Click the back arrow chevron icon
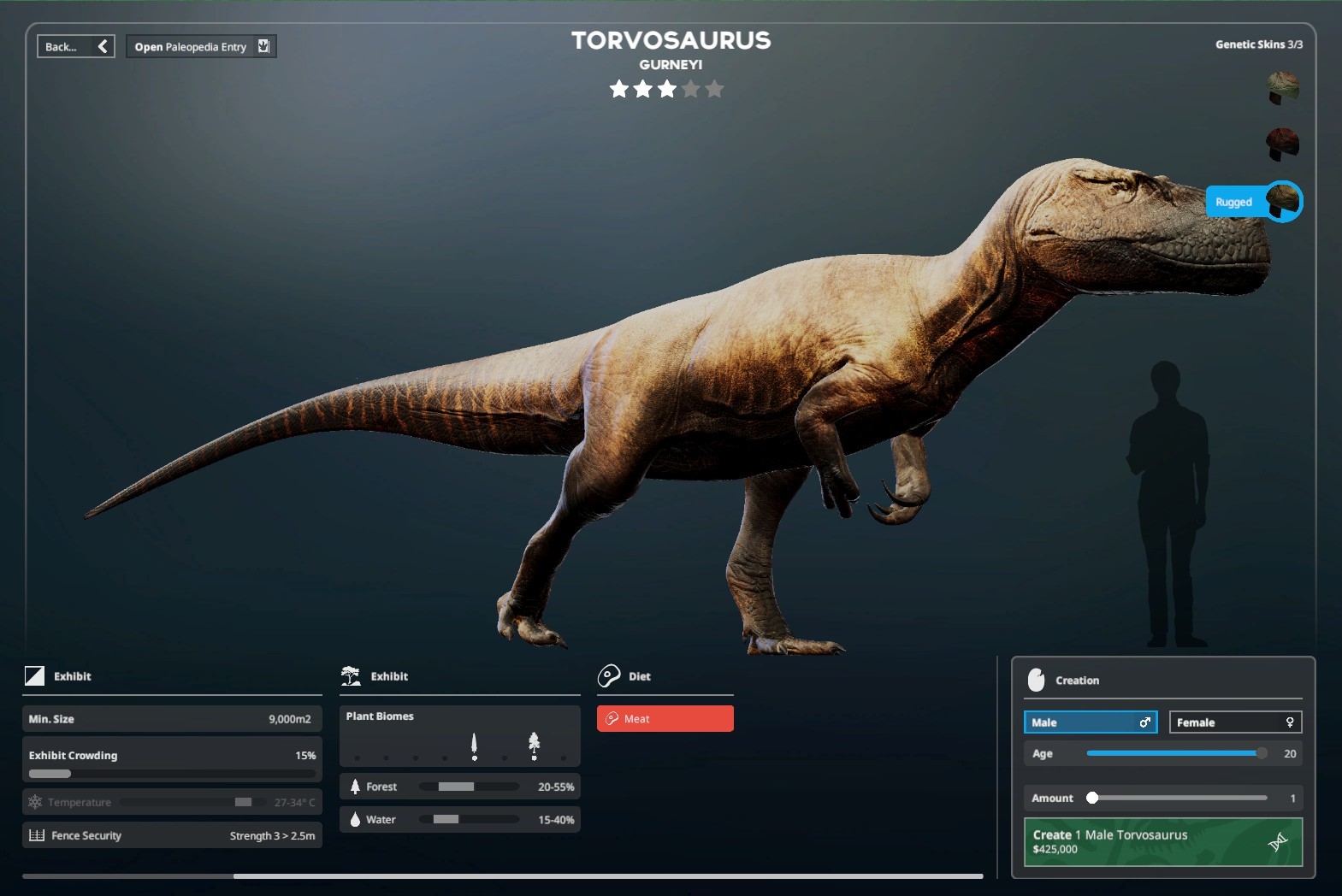 click(103, 46)
